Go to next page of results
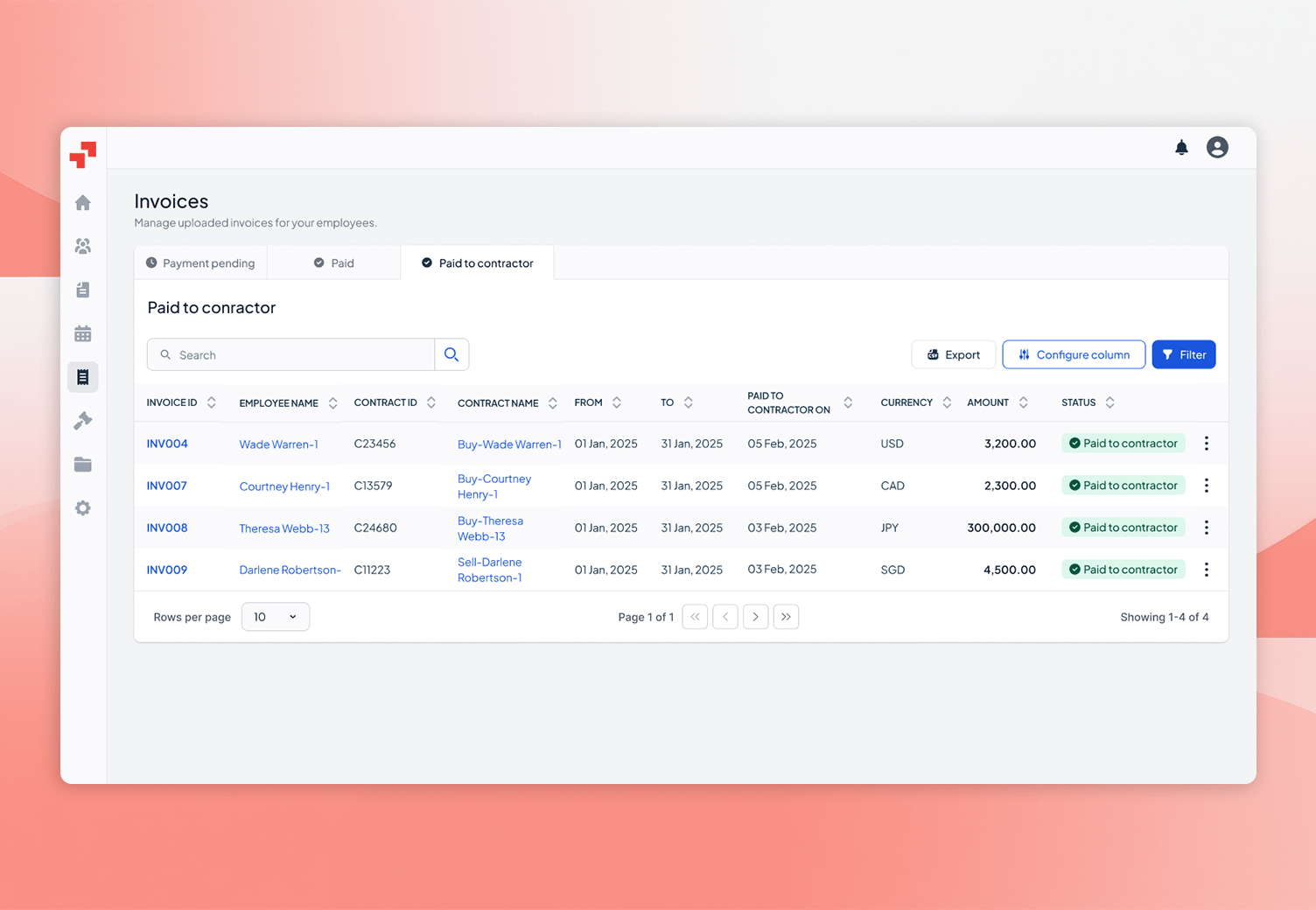Screen dimensions: 1316x910 click(756, 617)
